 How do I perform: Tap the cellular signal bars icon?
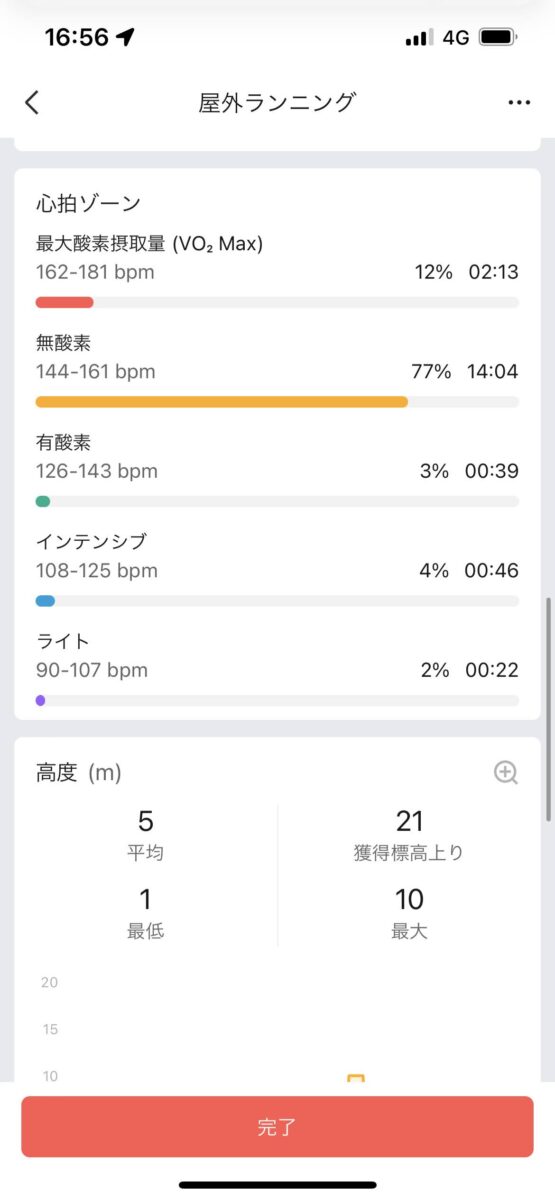point(418,38)
